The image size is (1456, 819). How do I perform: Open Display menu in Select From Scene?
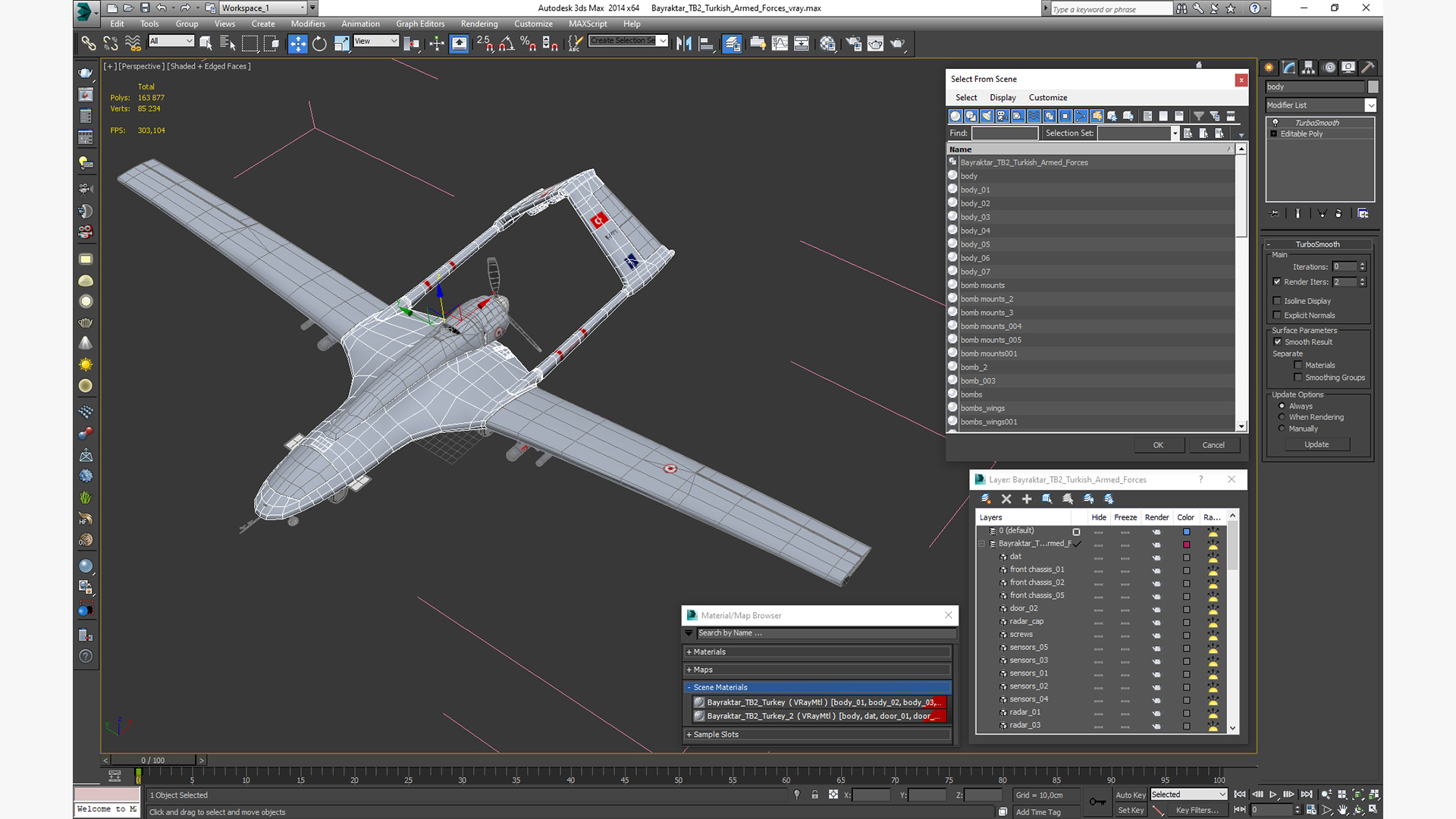click(x=1003, y=98)
